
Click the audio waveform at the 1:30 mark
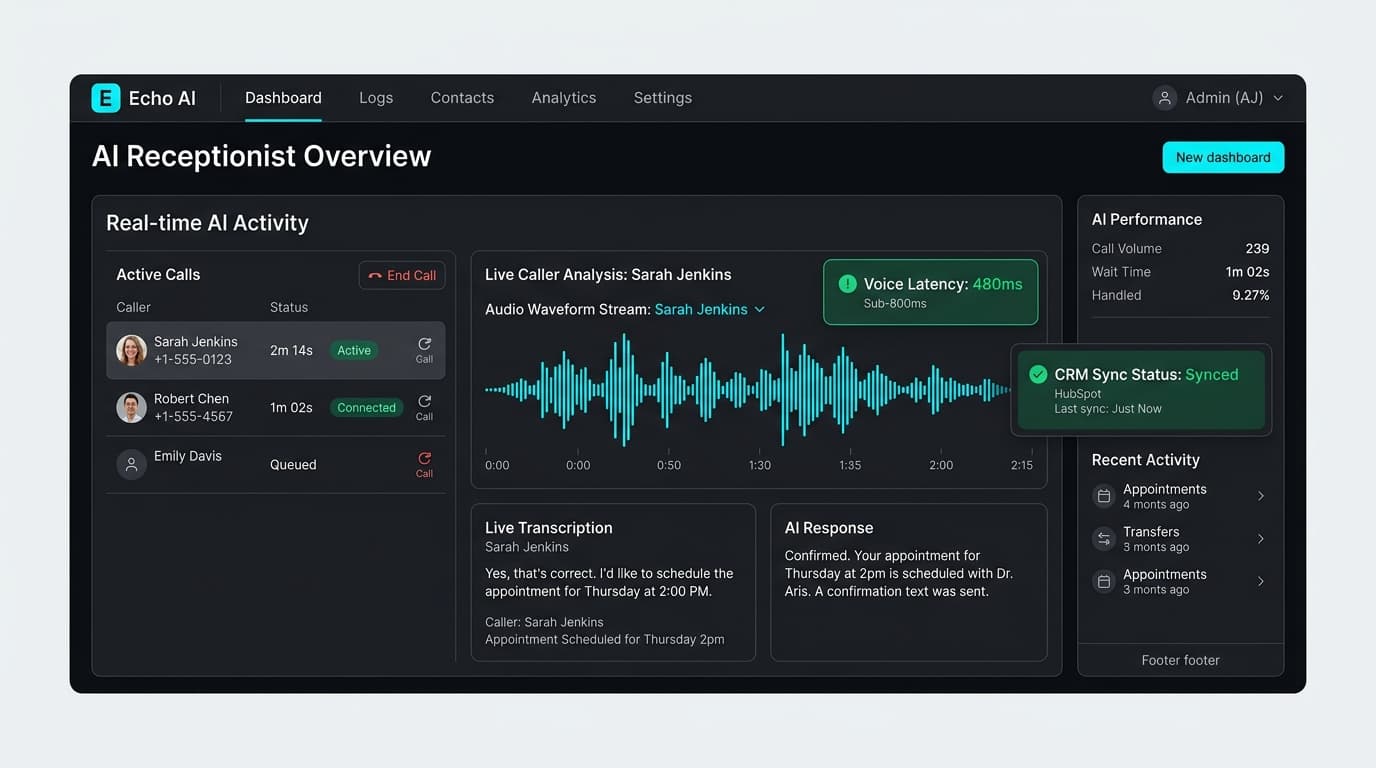pos(760,390)
